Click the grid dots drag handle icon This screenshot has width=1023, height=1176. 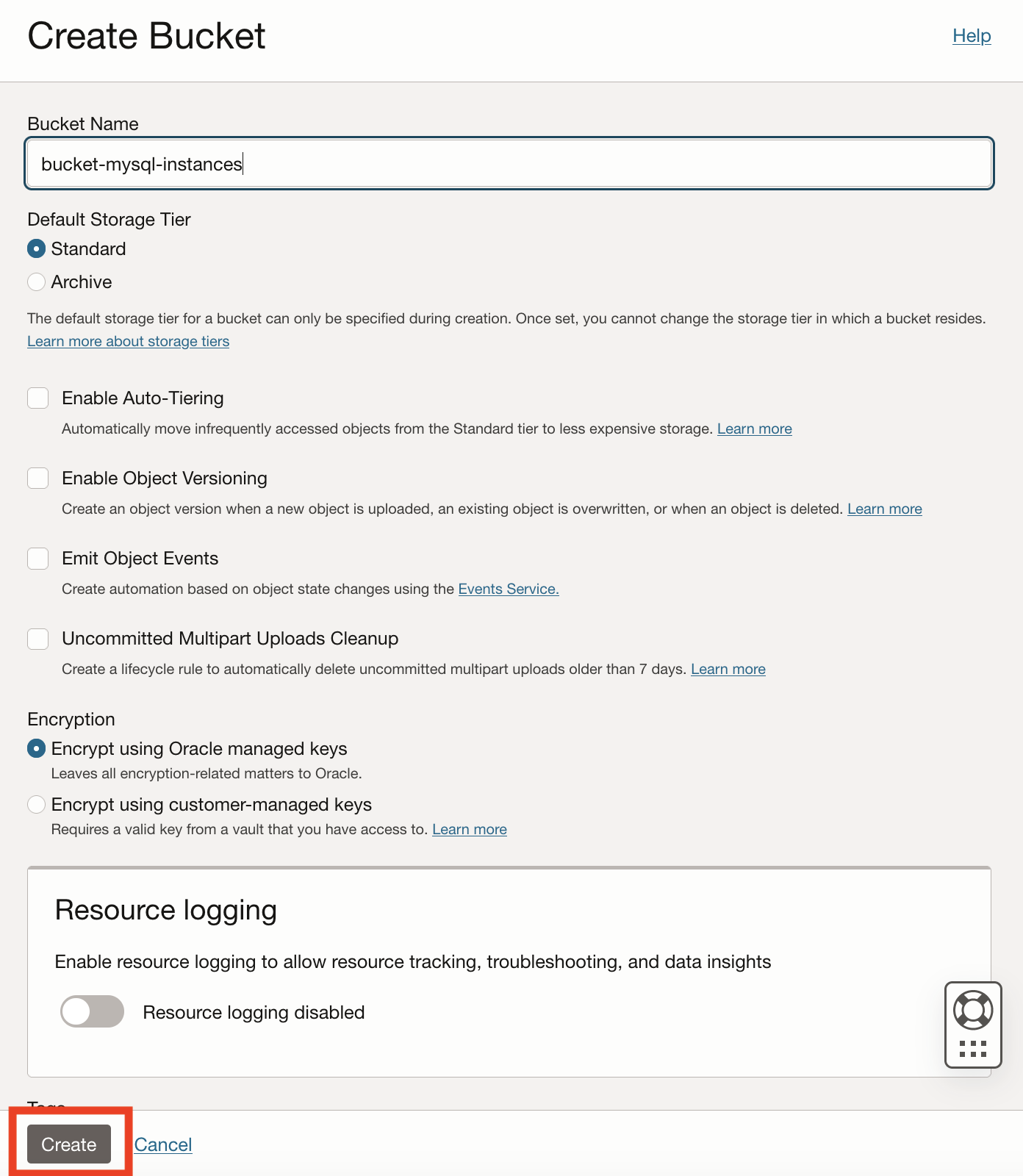click(972, 1048)
